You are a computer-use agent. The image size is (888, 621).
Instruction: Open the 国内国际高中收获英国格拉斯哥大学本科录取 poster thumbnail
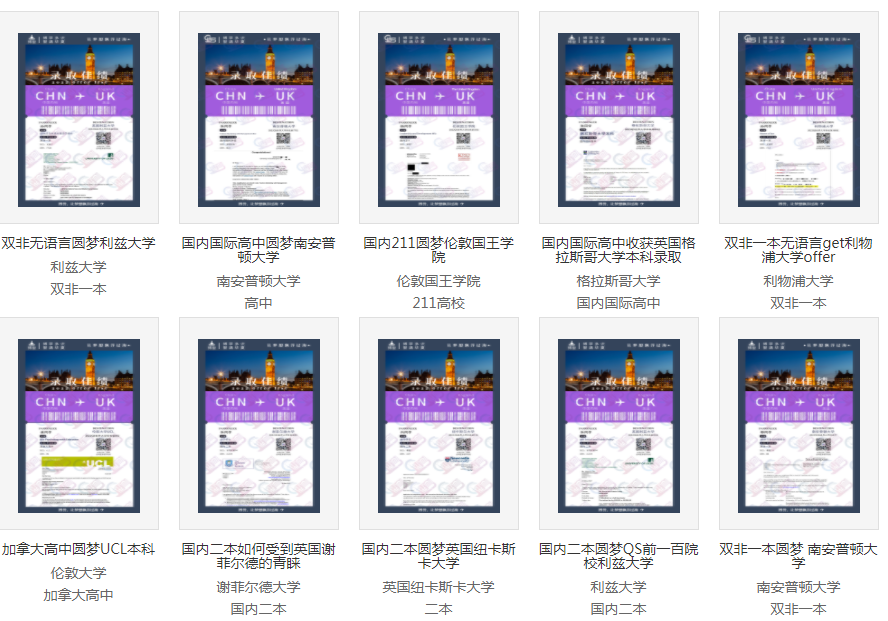(619, 119)
